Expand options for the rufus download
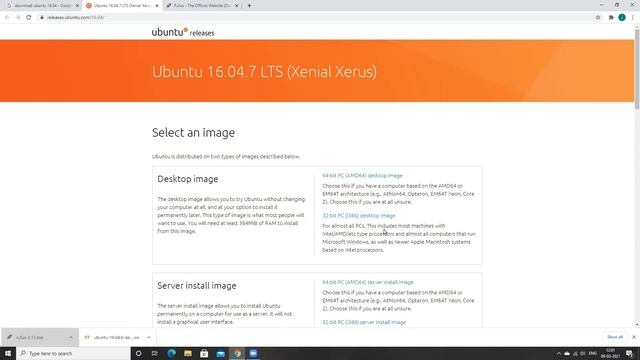 point(71,338)
